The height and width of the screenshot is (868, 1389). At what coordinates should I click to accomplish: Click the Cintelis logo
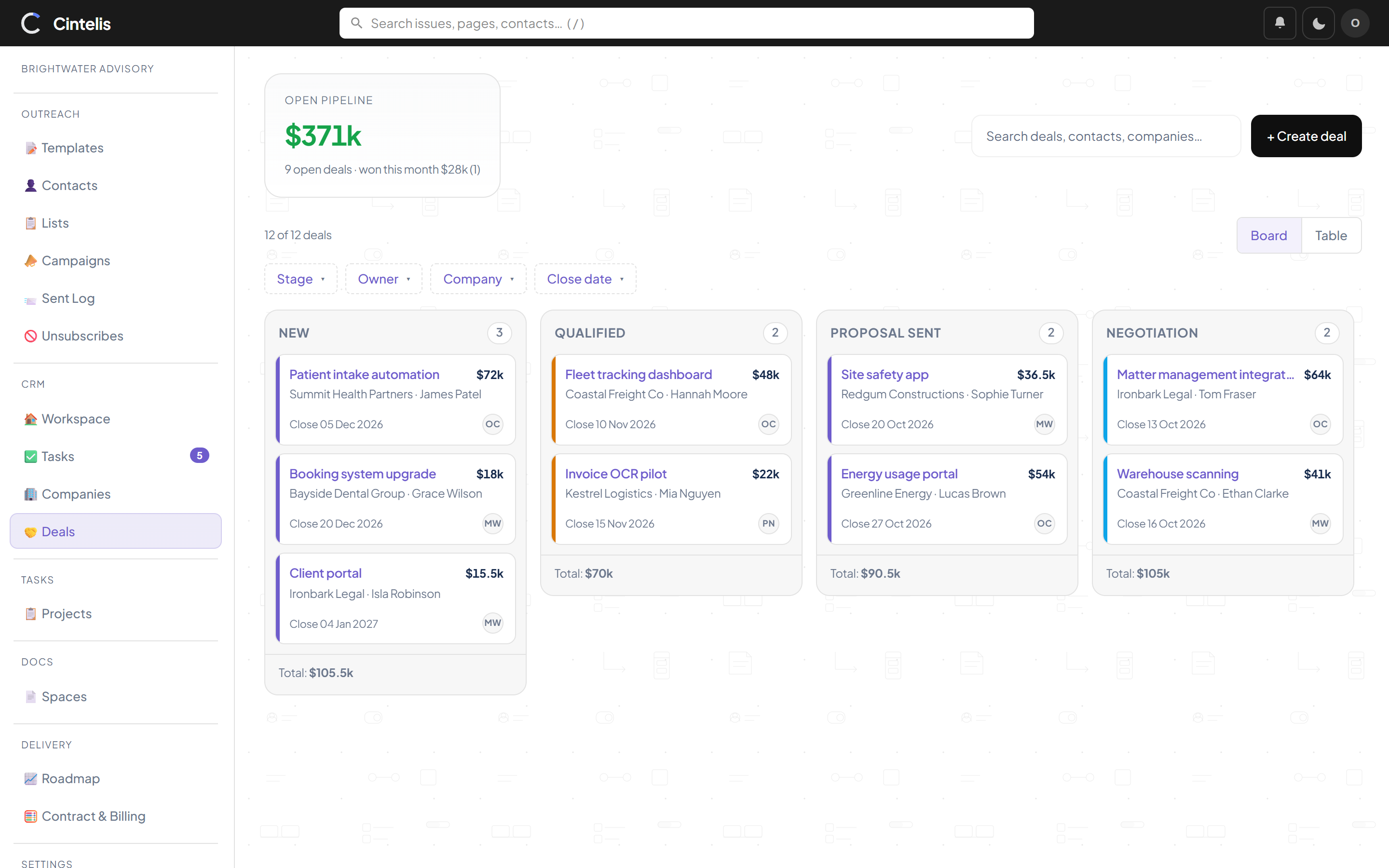point(66,23)
